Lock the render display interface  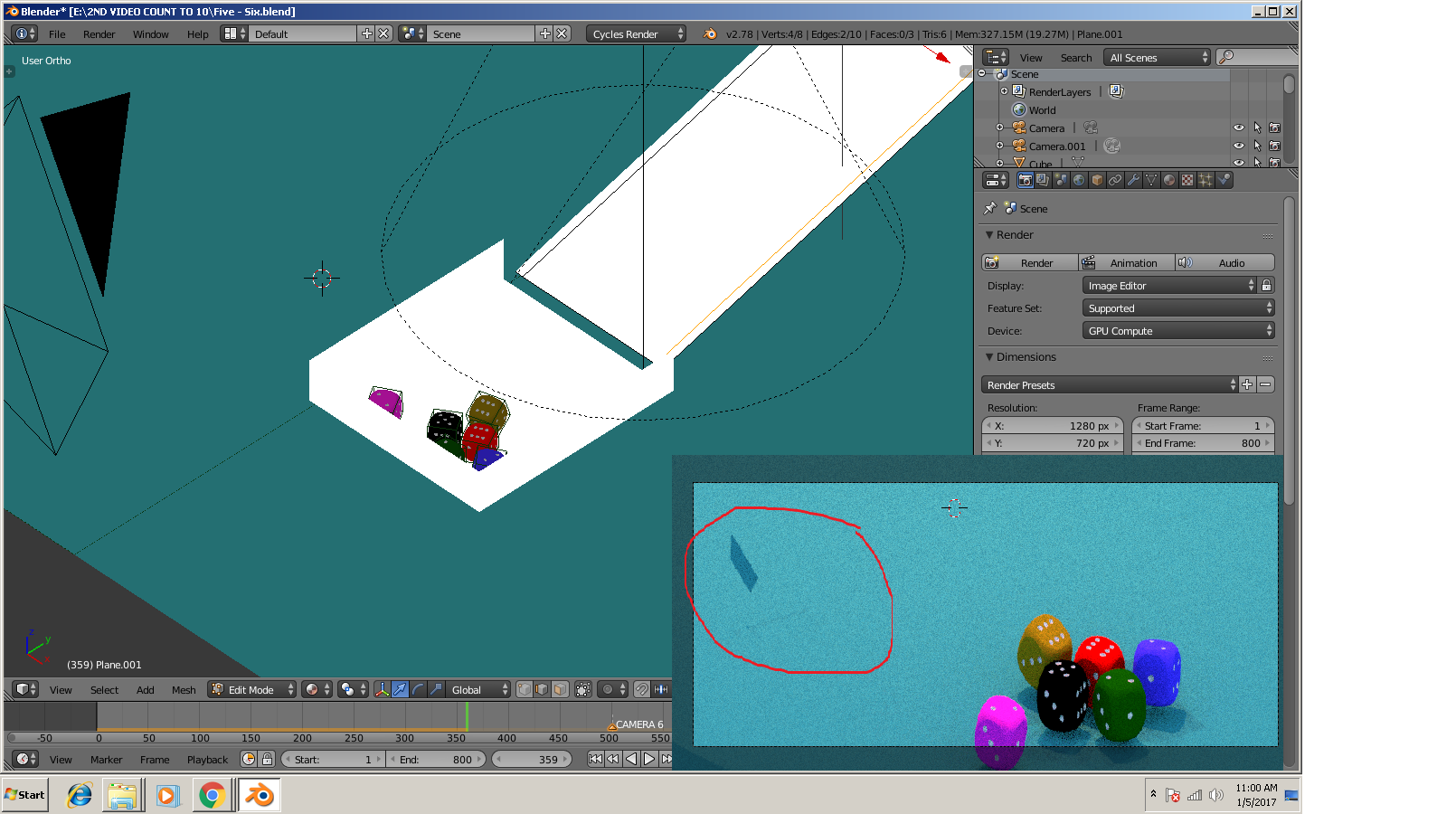click(x=1266, y=285)
